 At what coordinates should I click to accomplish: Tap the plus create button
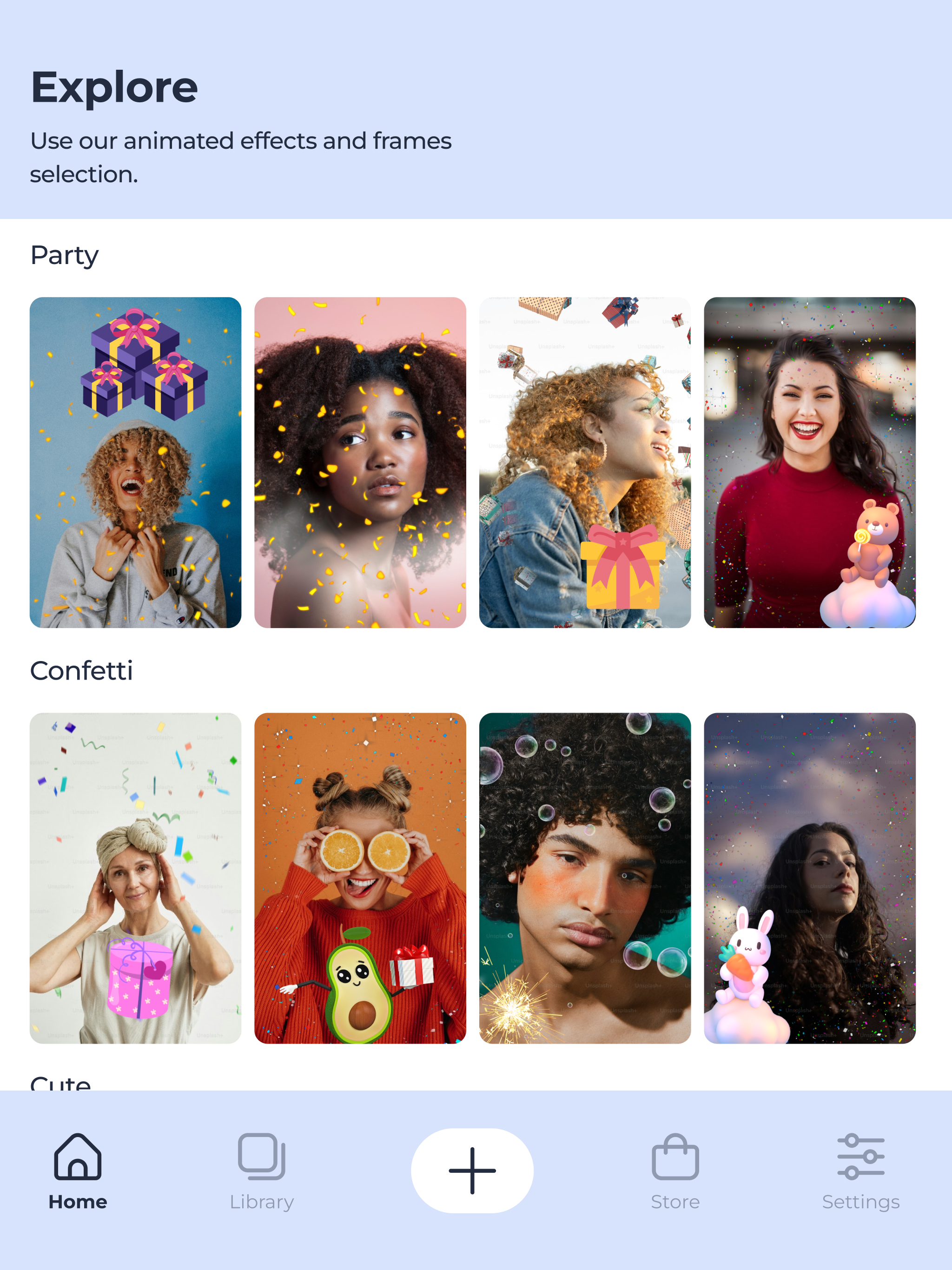472,1171
